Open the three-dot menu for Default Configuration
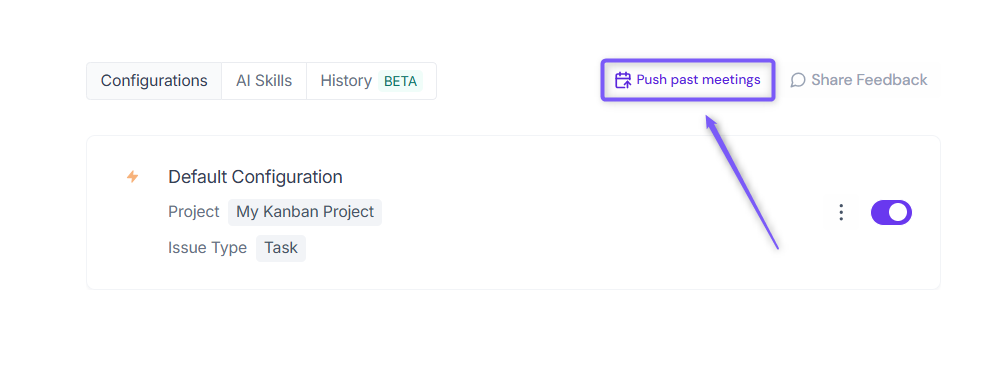The height and width of the screenshot is (384, 985). coord(841,212)
